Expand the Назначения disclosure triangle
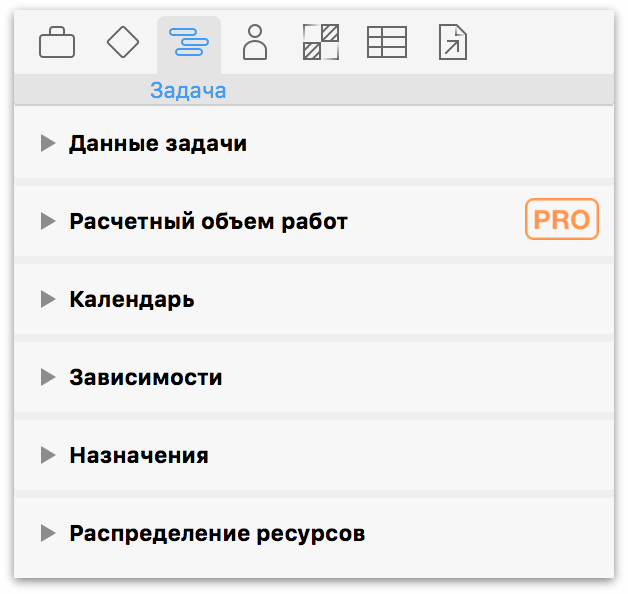The width and height of the screenshot is (628, 594). tap(48, 455)
